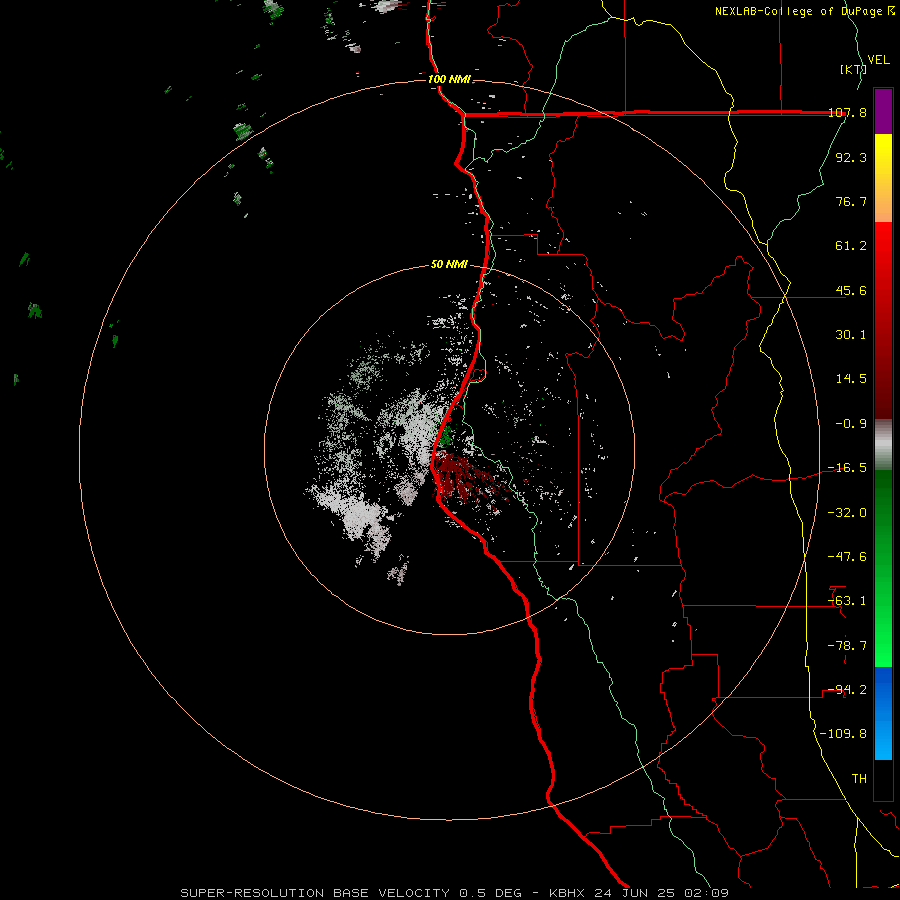Image resolution: width=900 pixels, height=900 pixels.
Task: Click the -32.0 velocity scale value
Action: point(847,513)
